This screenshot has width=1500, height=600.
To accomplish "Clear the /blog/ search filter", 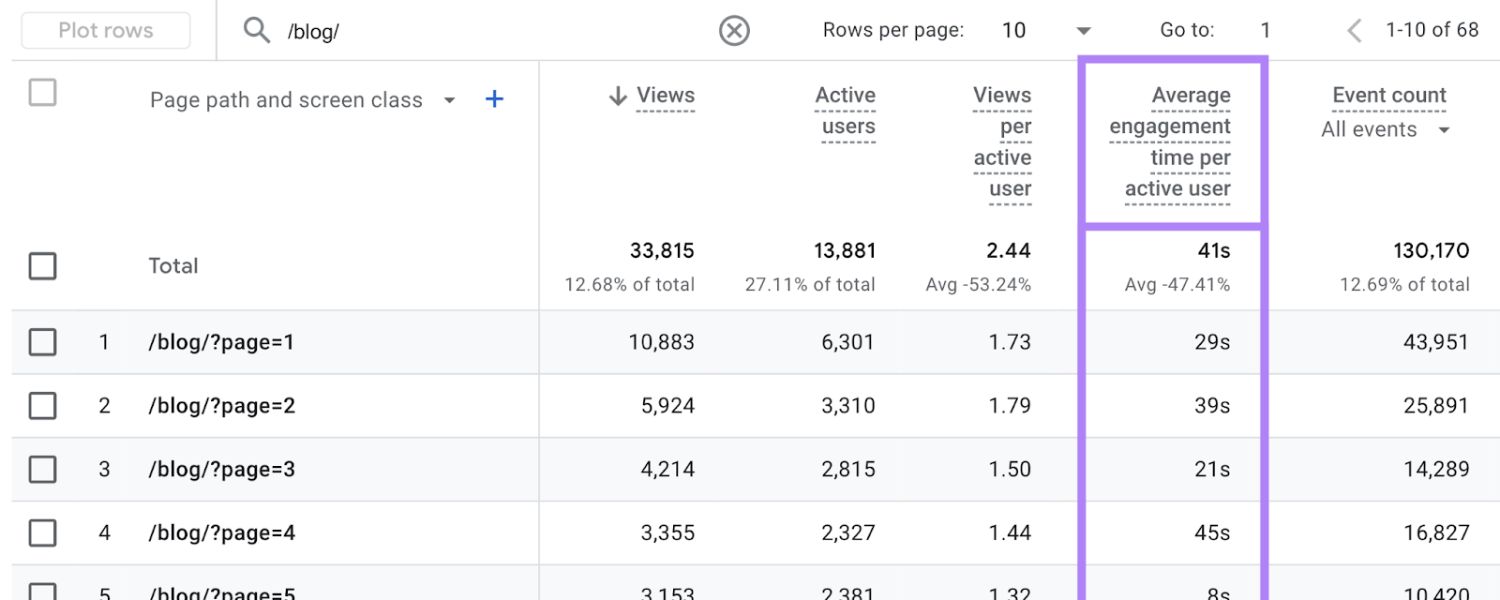I will (x=734, y=30).
